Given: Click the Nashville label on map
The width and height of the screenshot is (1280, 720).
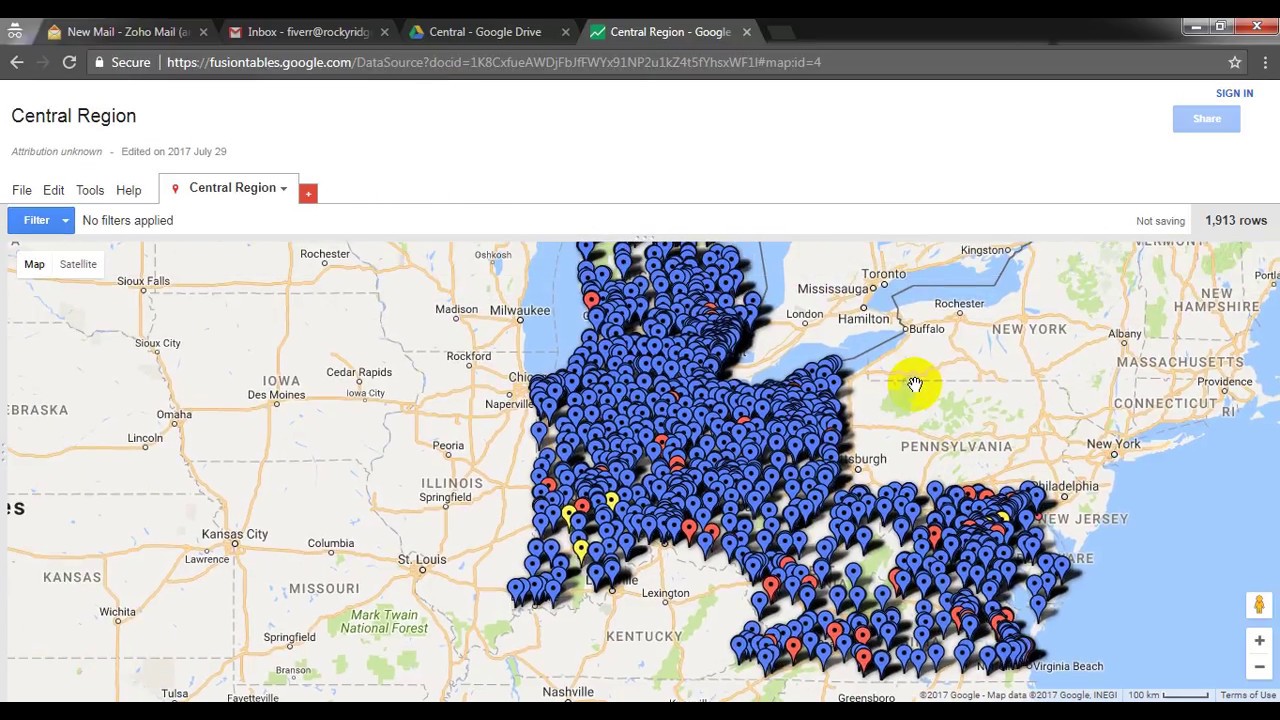Looking at the screenshot, I should point(568,692).
